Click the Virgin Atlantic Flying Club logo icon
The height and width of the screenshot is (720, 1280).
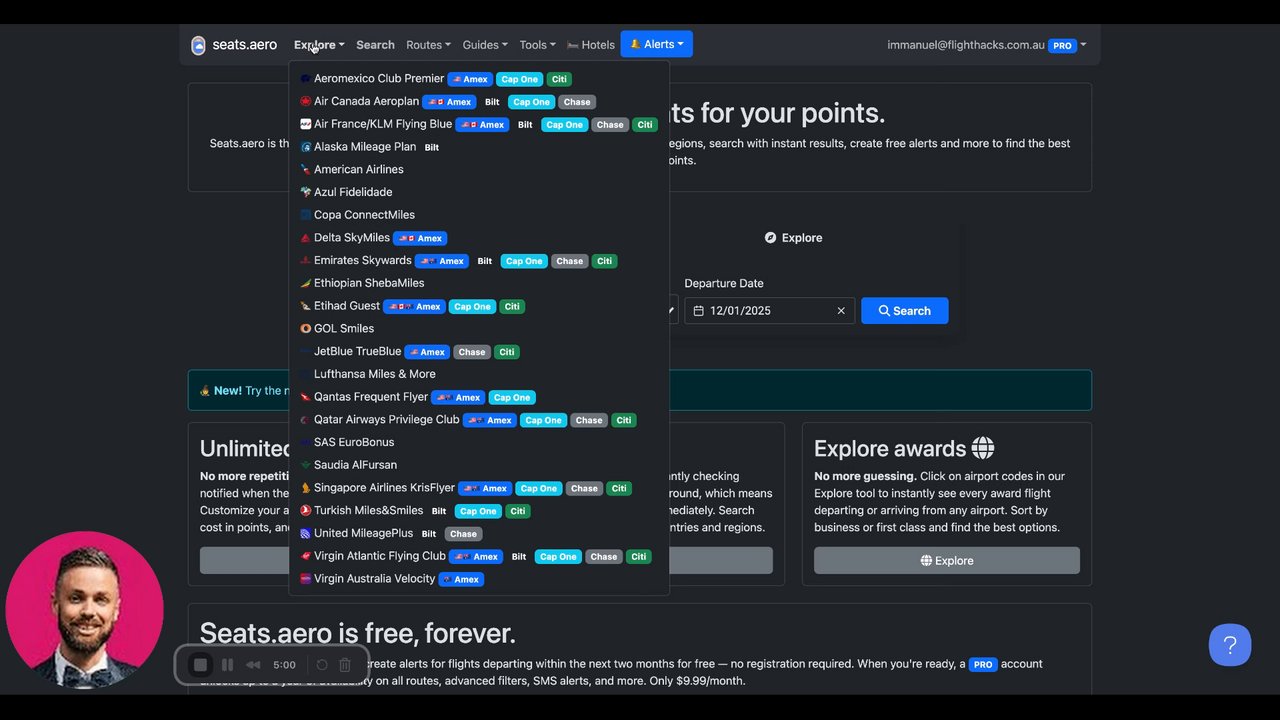pos(306,556)
